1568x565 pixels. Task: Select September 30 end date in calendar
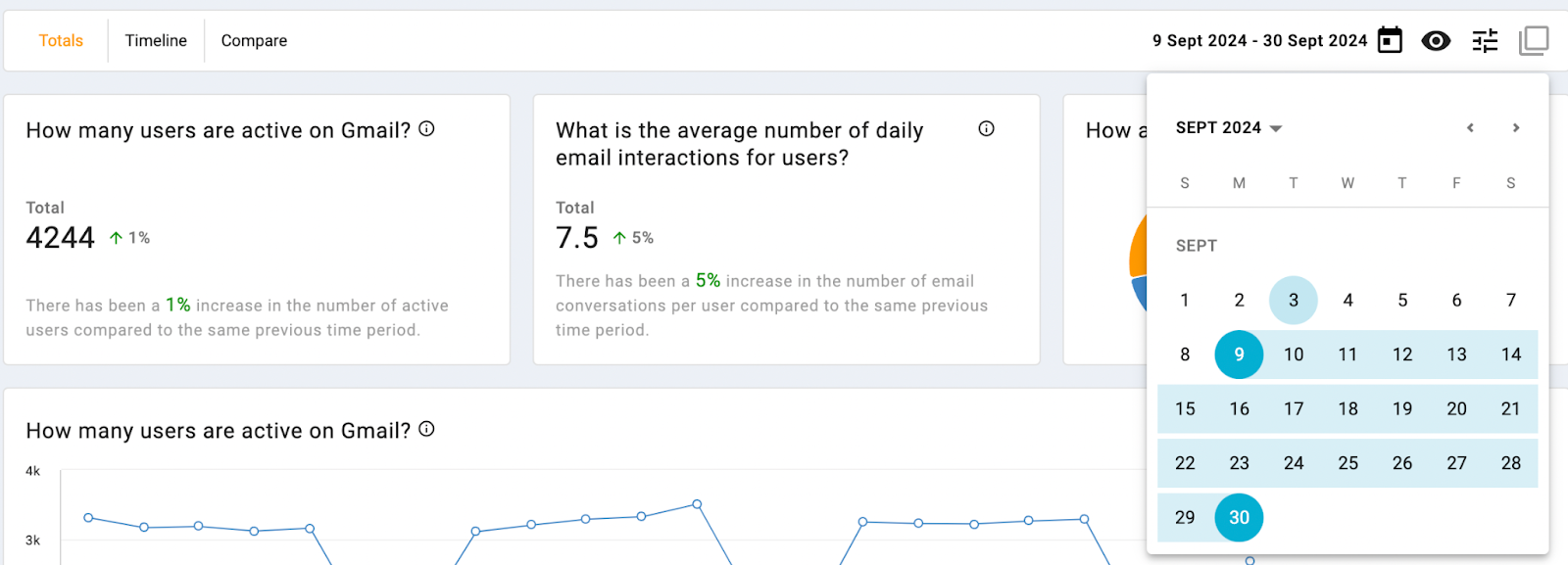click(1239, 517)
